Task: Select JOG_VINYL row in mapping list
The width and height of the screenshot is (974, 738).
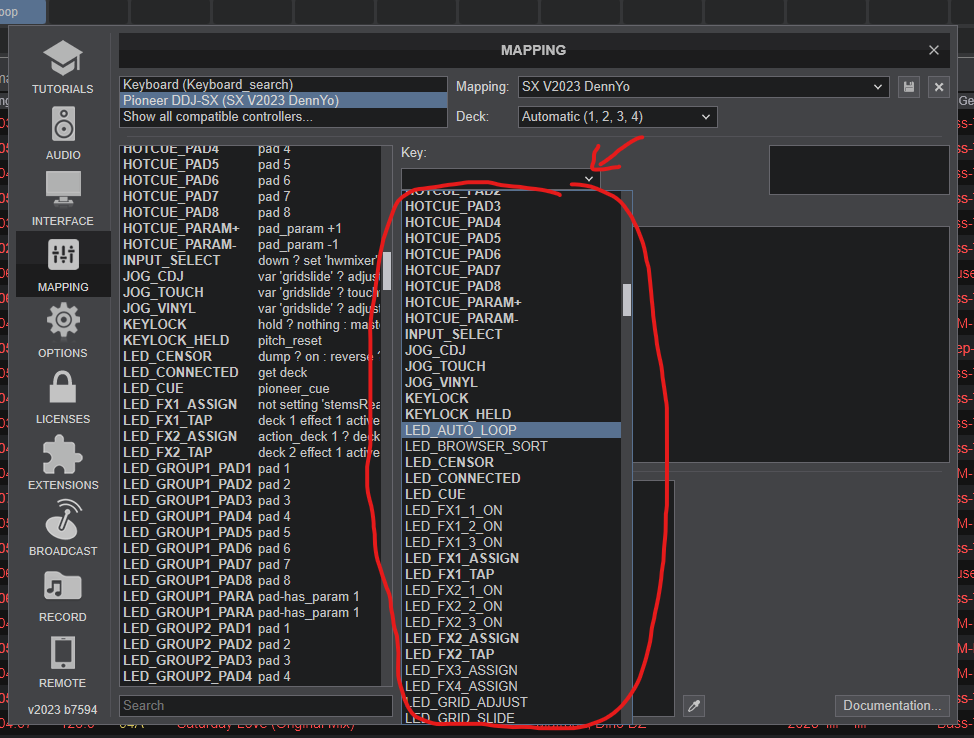Action: [x=251, y=309]
